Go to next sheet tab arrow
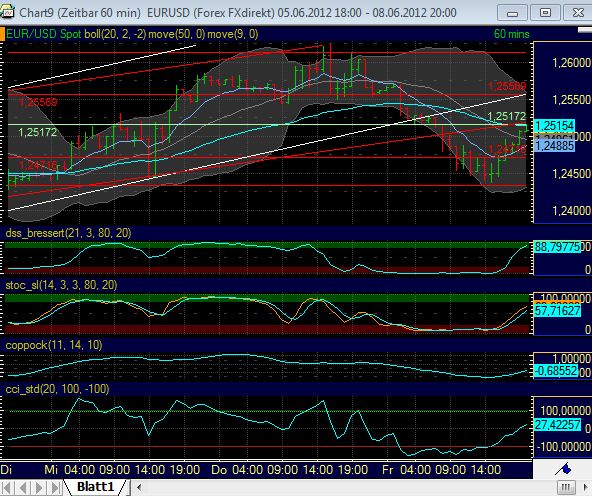Image resolution: width=592 pixels, height=496 pixels. click(x=39, y=487)
